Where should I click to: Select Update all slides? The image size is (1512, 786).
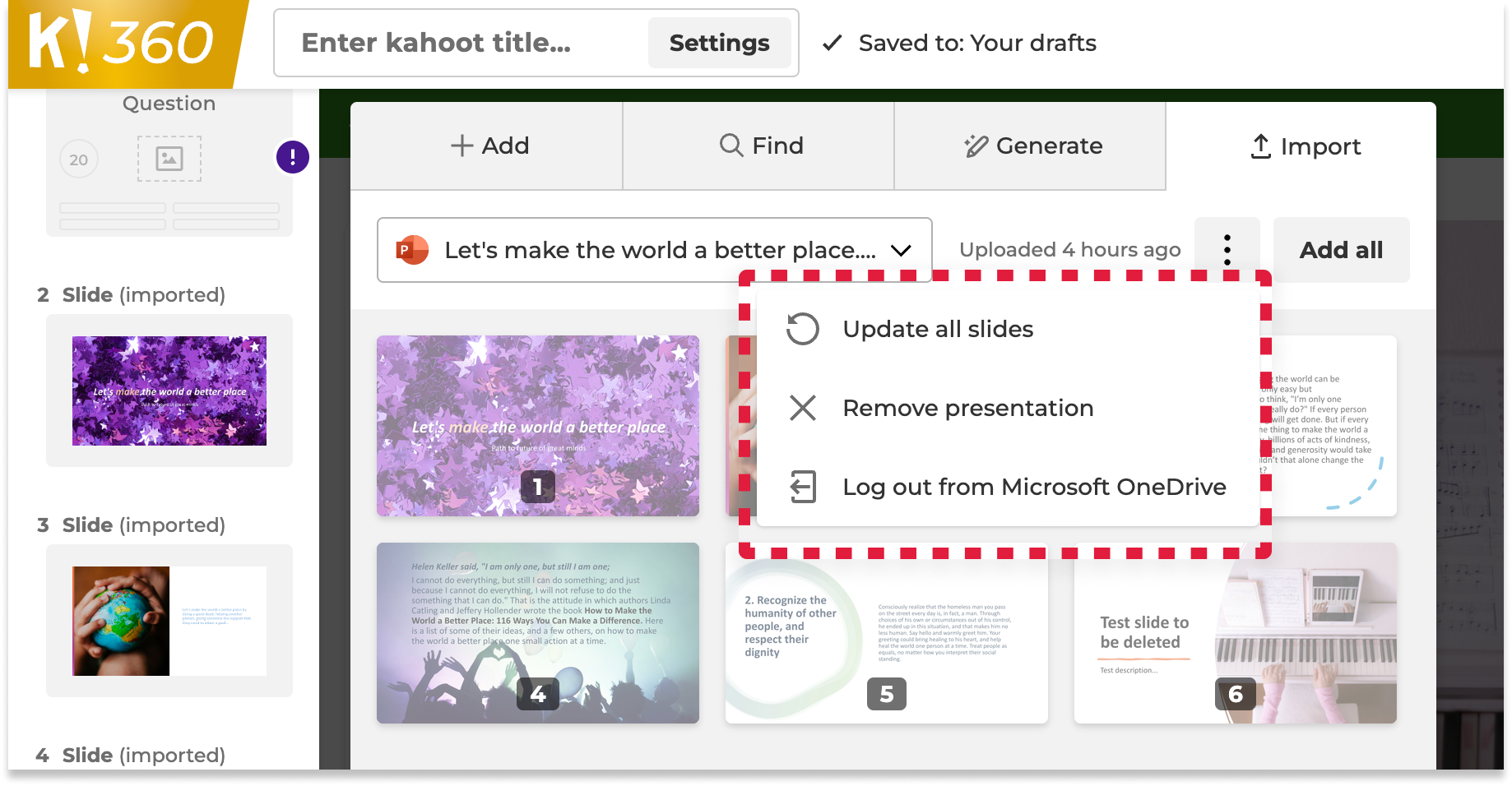[x=1008, y=329]
